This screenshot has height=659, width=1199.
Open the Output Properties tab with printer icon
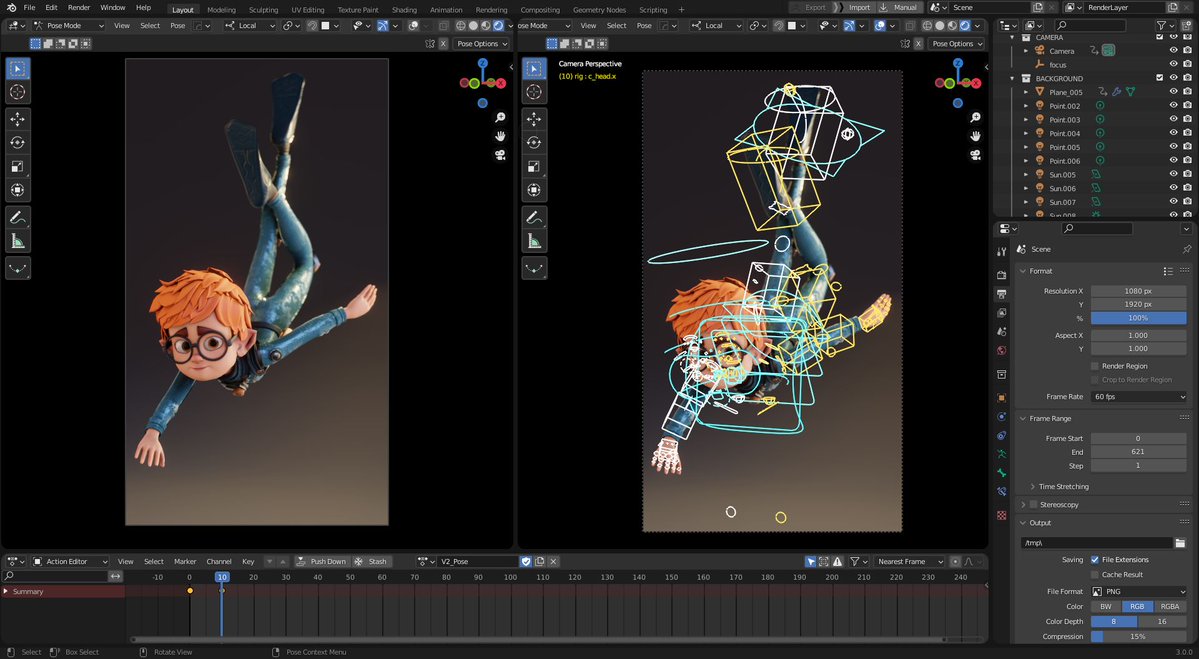pos(1001,293)
